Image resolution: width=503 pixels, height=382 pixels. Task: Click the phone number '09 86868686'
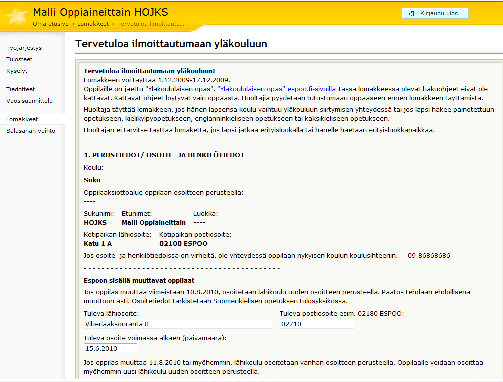click(429, 256)
